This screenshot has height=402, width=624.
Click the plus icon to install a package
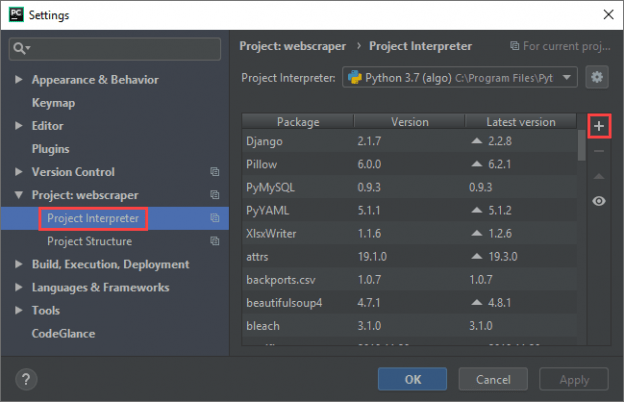coord(599,126)
